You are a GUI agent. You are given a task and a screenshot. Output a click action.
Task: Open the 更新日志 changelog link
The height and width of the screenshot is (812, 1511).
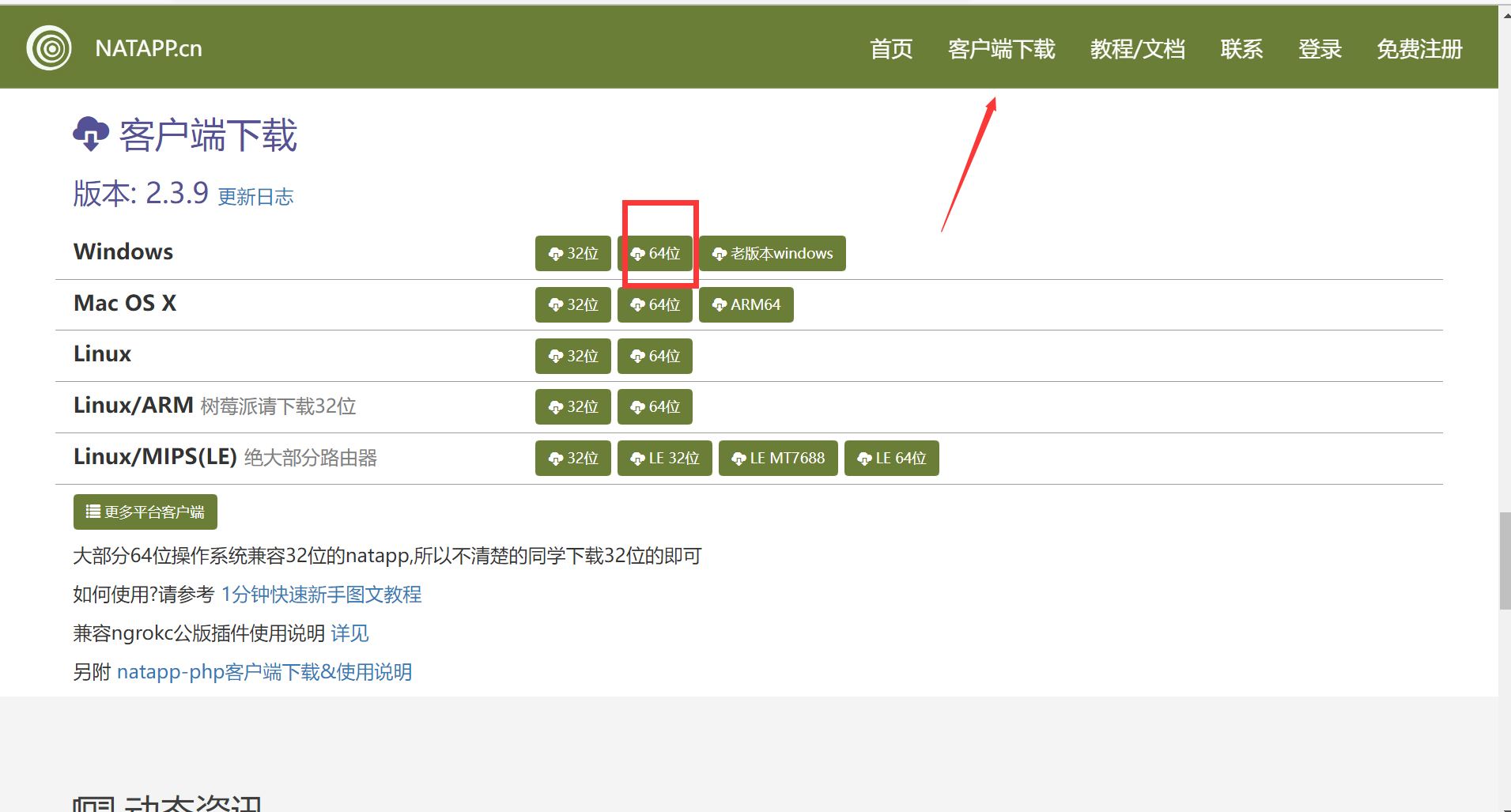pyautogui.click(x=255, y=196)
